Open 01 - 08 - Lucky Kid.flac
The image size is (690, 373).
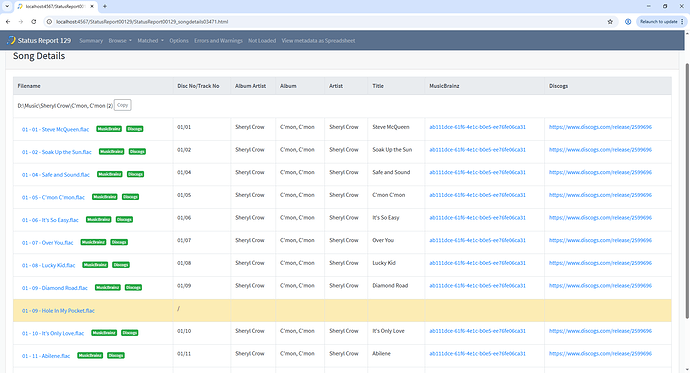point(48,265)
